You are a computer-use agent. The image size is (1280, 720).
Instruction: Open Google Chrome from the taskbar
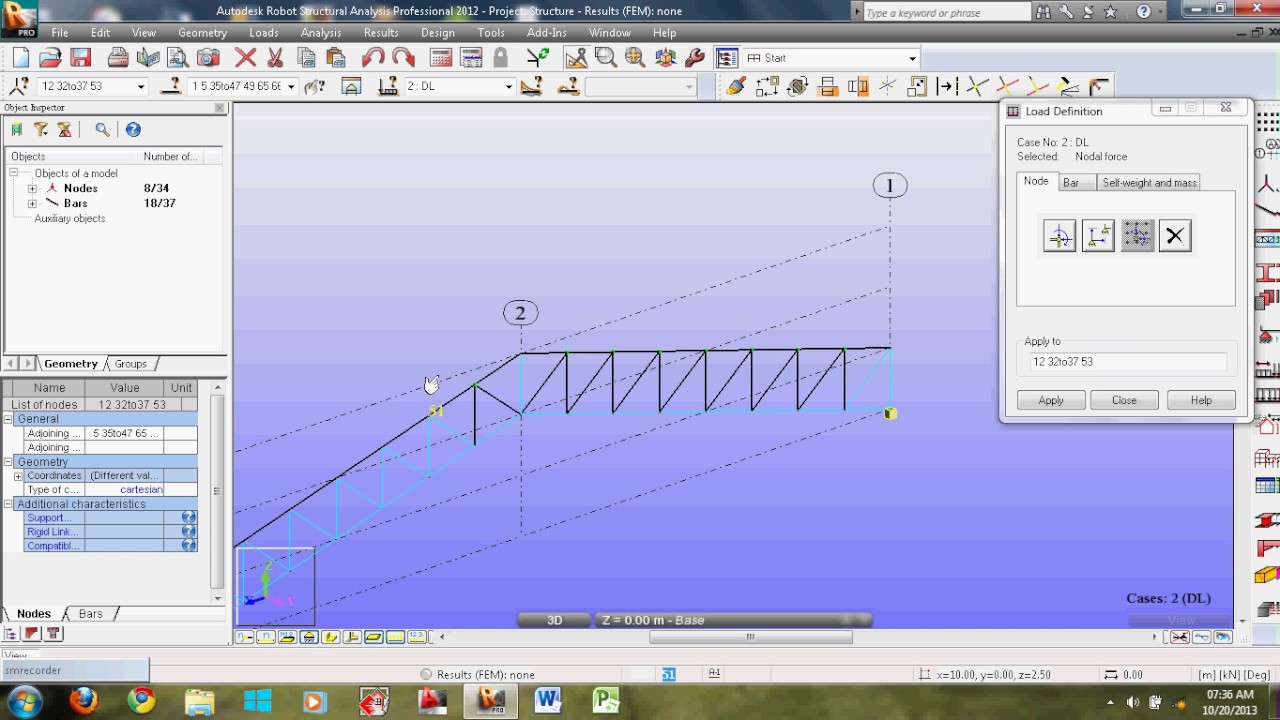(x=141, y=701)
